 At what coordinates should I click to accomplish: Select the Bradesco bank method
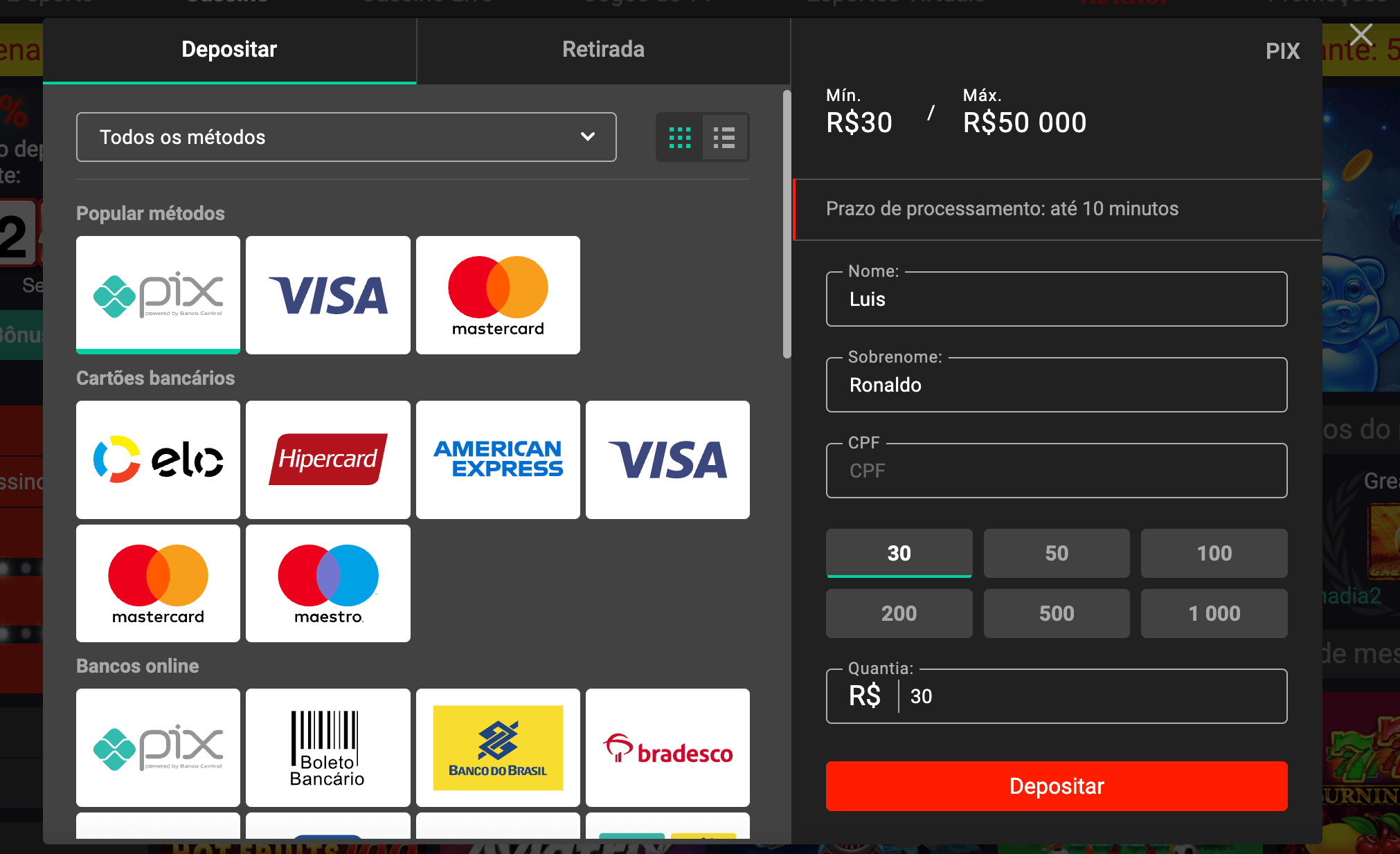click(x=667, y=747)
